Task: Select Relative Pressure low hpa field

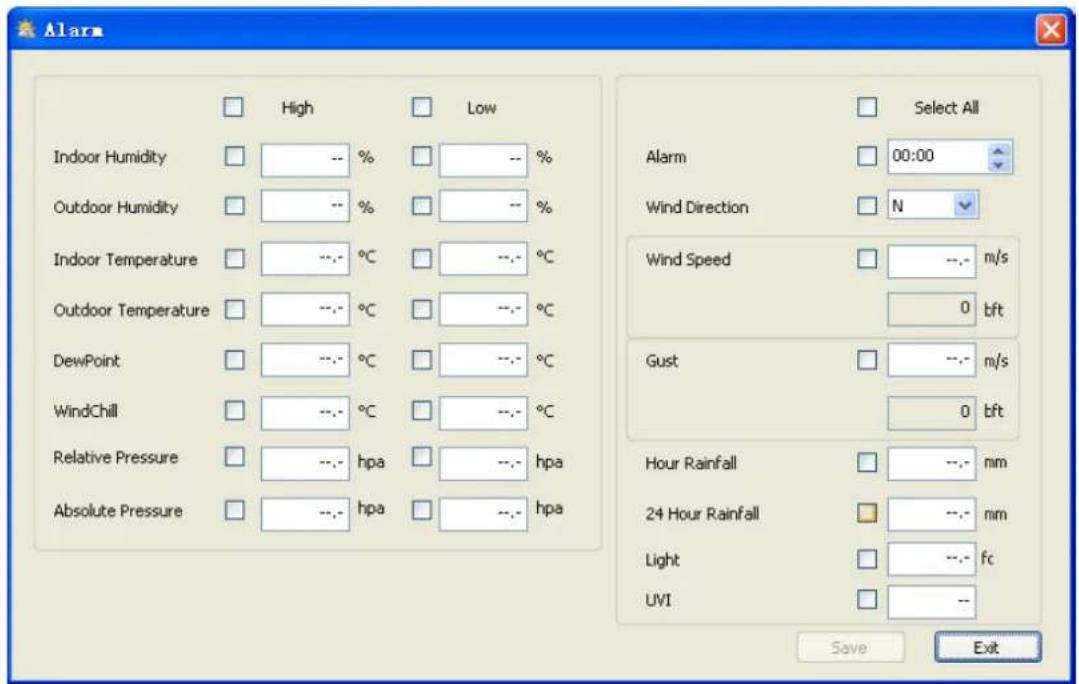Action: tap(483, 463)
